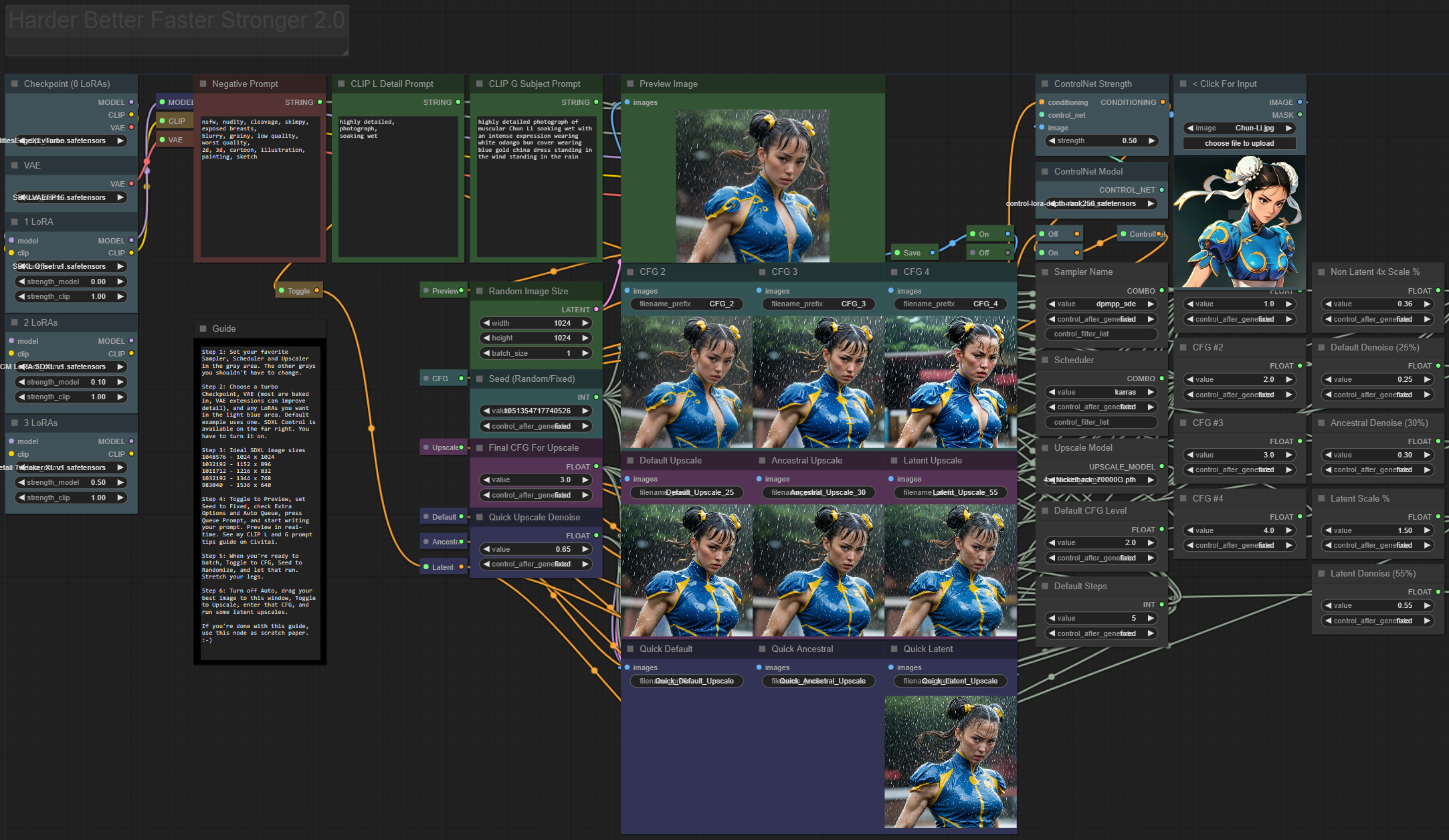This screenshot has width=1449, height=840.
Task: Click the CFG switch node beside Seed
Action: [x=444, y=379]
